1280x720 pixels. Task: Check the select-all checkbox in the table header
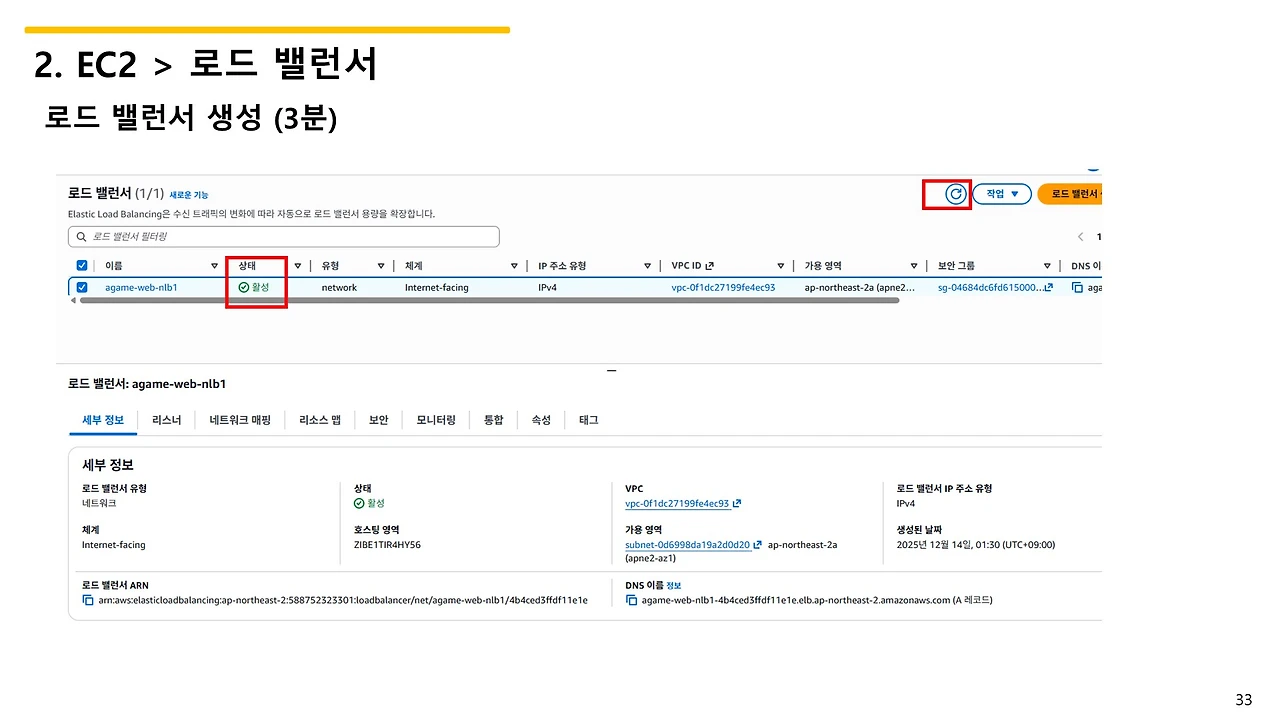81,265
